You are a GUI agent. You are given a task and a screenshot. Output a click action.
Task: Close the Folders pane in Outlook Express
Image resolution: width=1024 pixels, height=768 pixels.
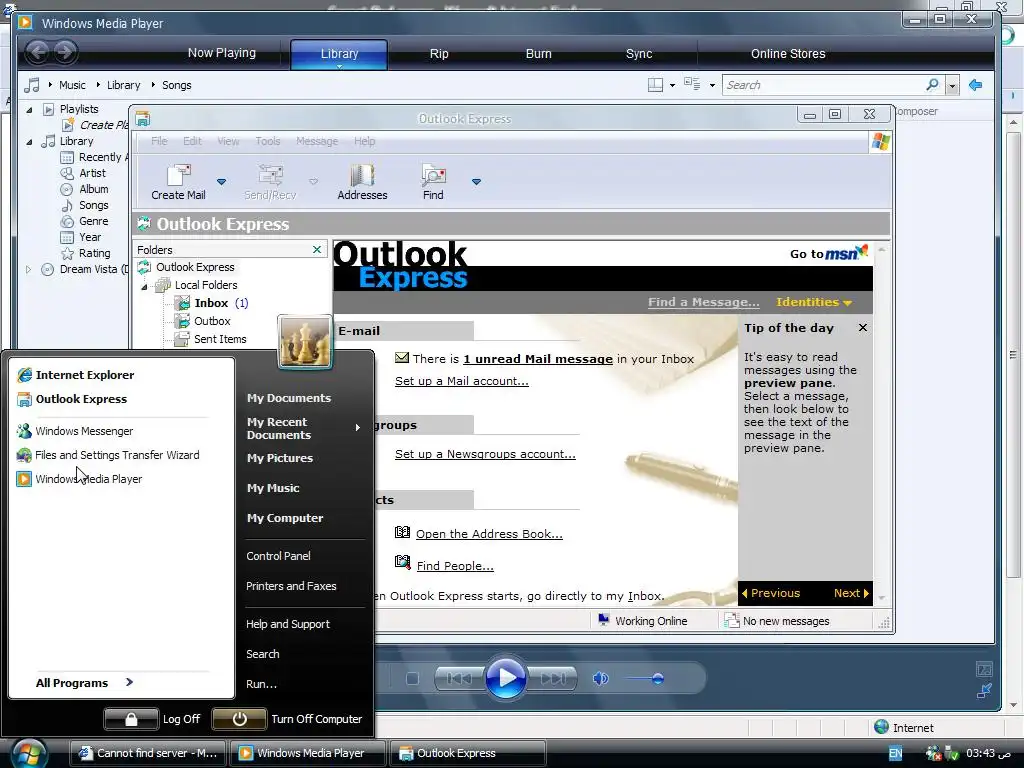317,249
